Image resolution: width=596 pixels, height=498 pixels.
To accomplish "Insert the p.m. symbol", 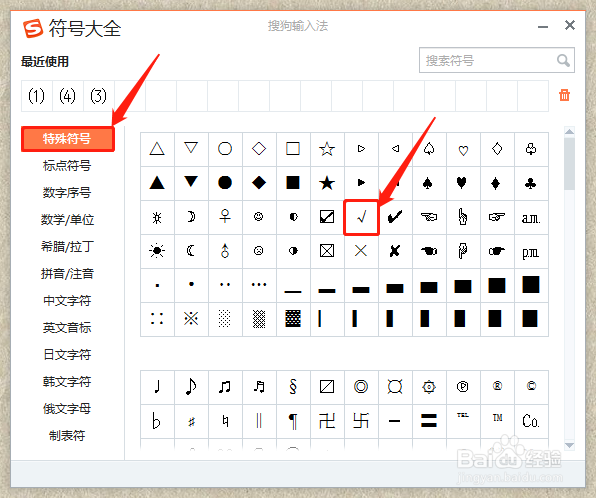I will (531, 251).
